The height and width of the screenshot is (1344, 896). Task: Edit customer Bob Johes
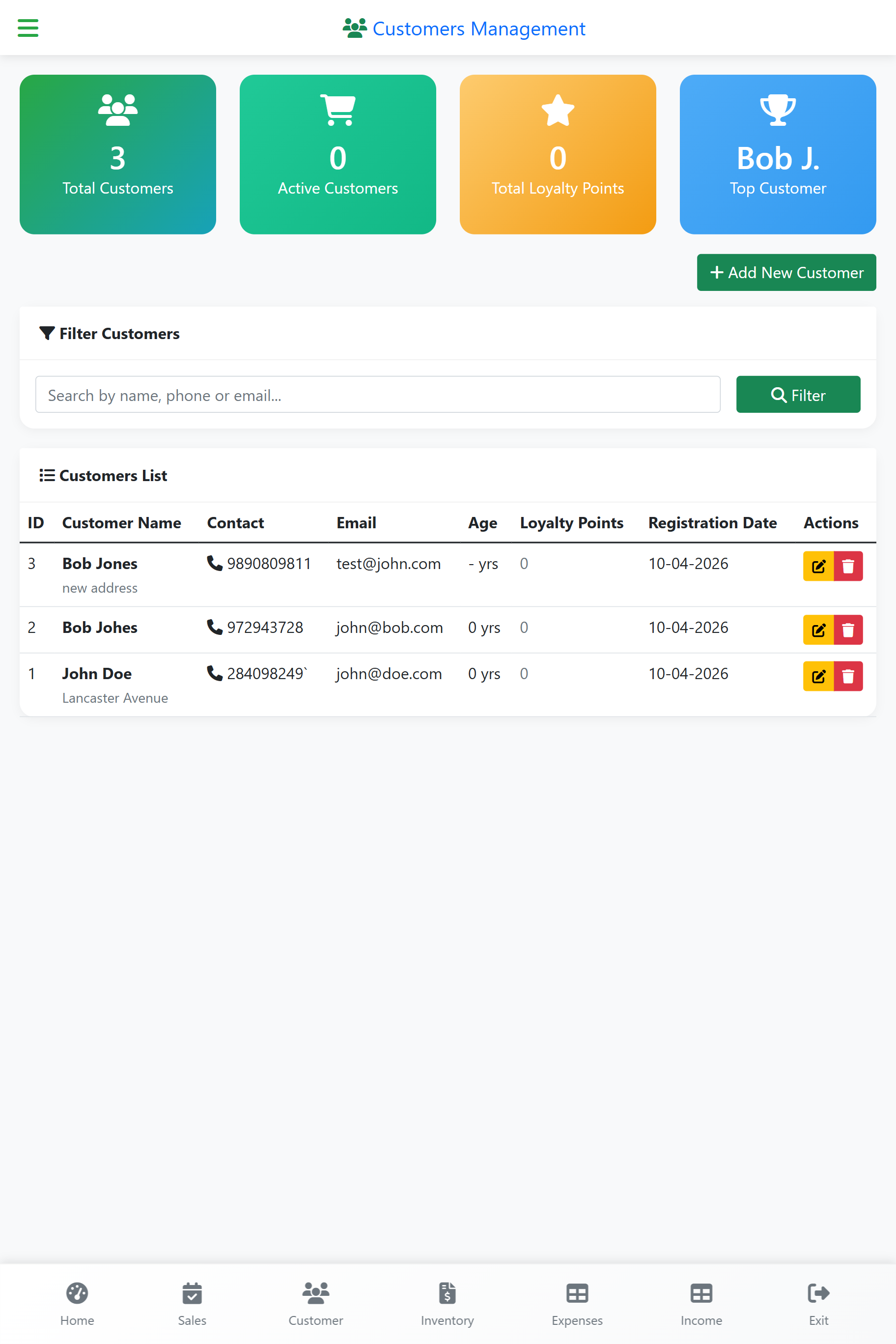click(x=818, y=630)
